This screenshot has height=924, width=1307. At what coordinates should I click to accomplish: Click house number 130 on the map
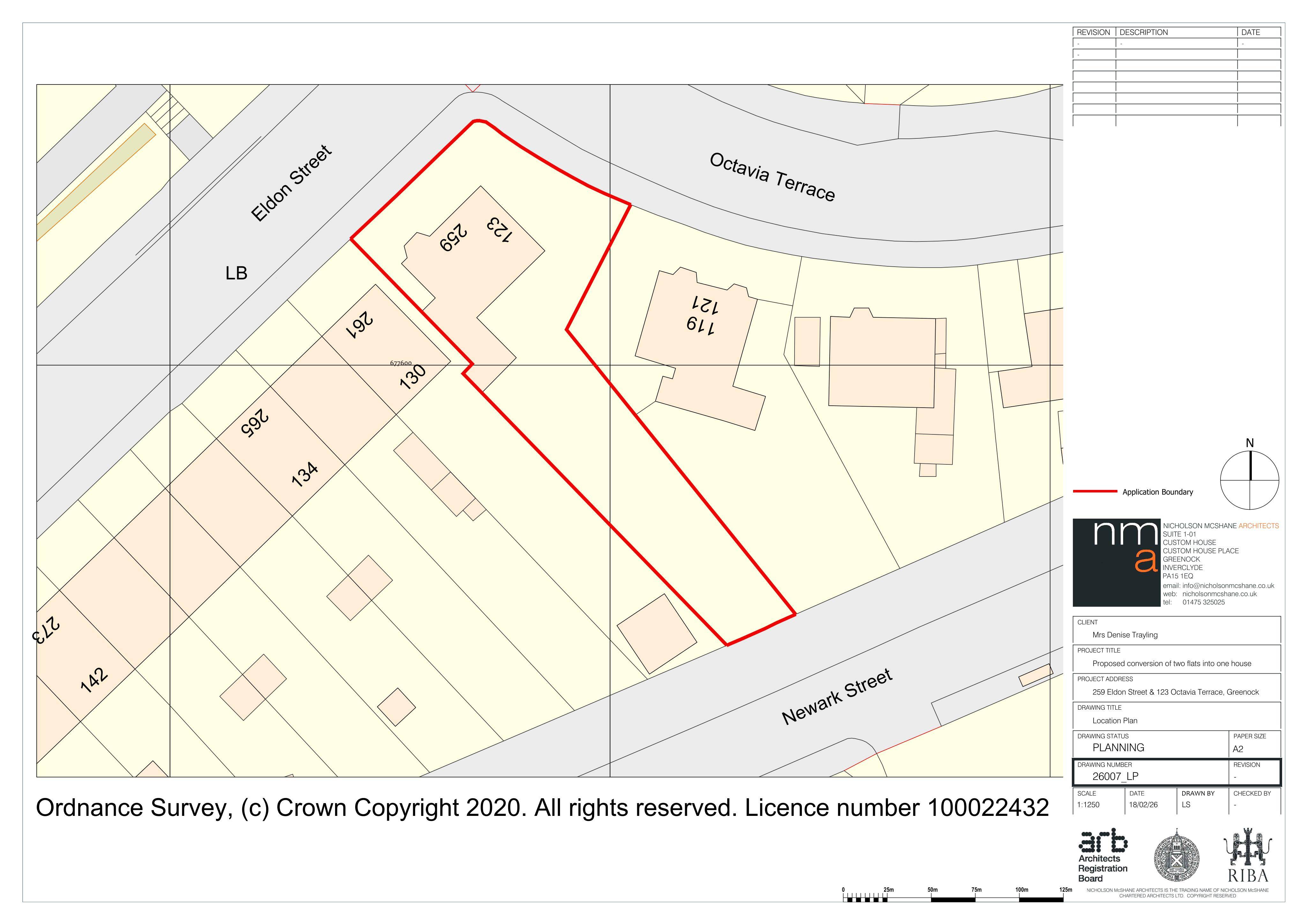point(413,377)
